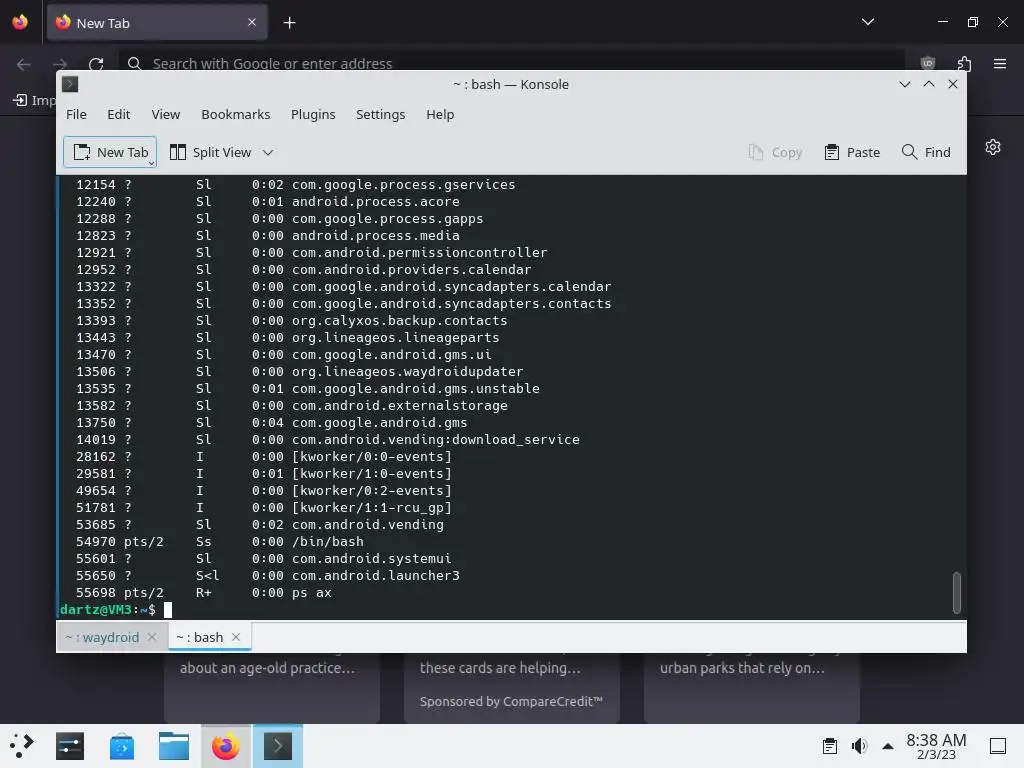Open Firefox new tab personalize gear
Screen dimensions: 1024x768
[993, 147]
